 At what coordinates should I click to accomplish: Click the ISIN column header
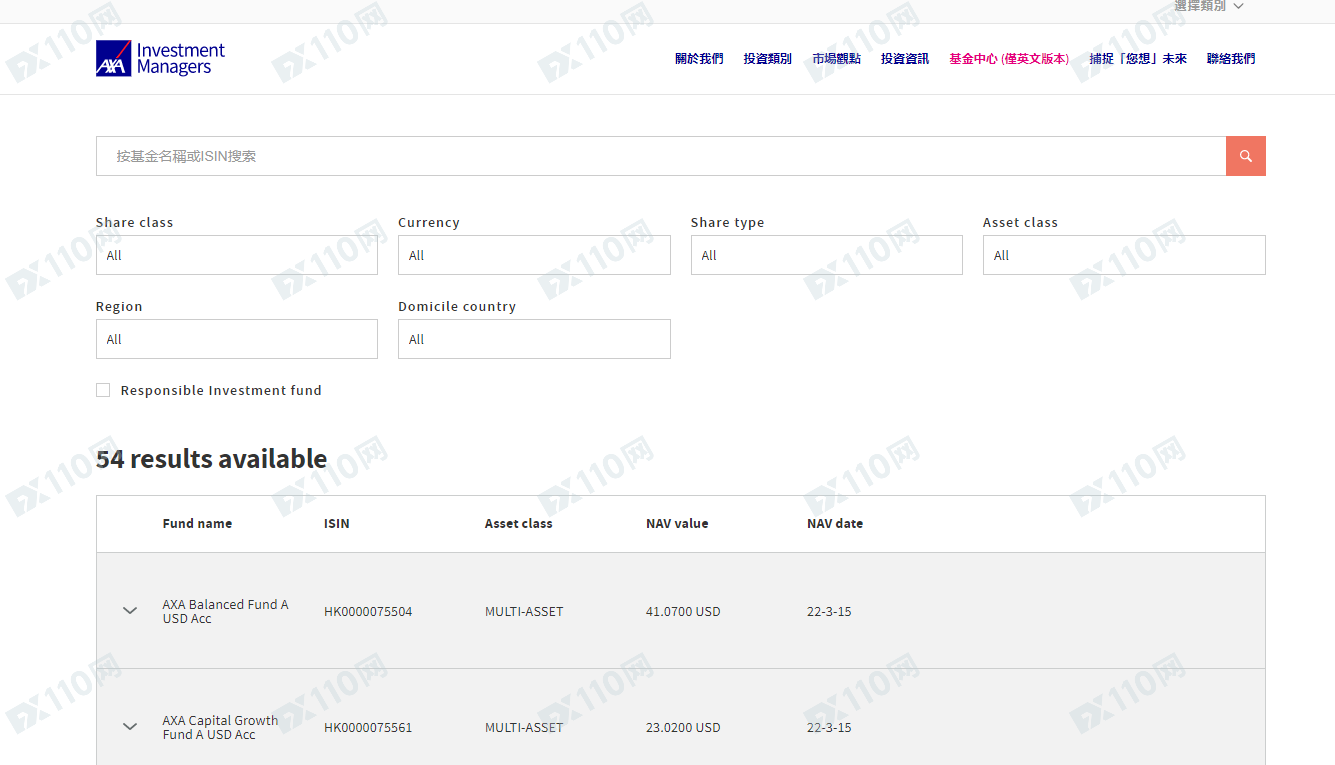337,523
